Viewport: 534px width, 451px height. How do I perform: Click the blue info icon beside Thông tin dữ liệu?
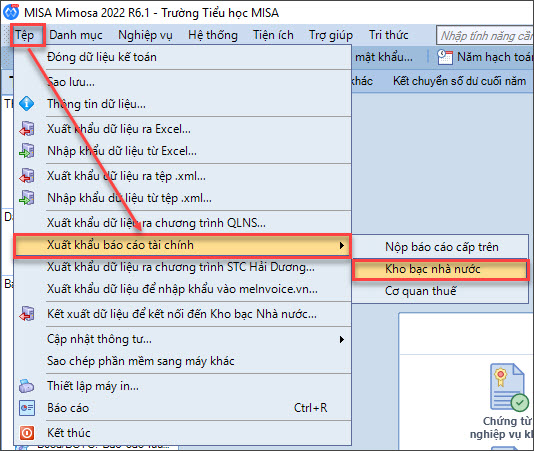[x=26, y=104]
